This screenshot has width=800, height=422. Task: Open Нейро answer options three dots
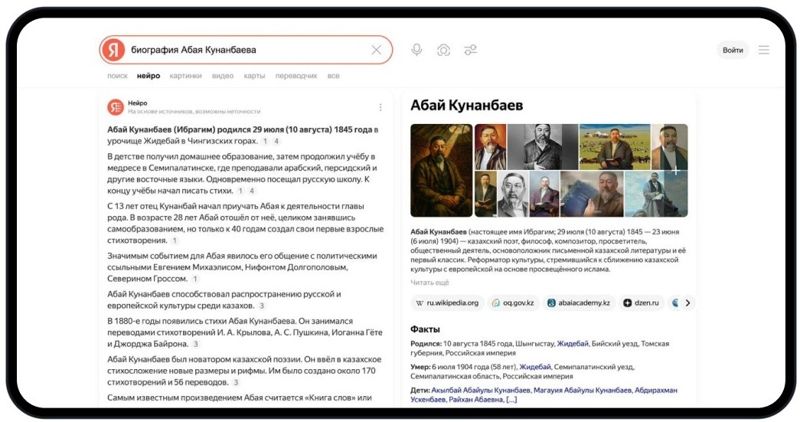click(x=380, y=107)
